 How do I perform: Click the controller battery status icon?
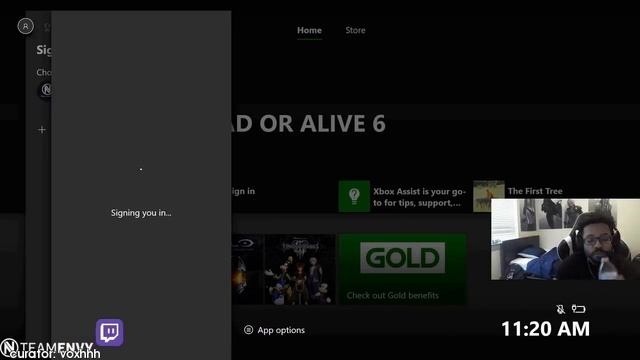(578, 309)
